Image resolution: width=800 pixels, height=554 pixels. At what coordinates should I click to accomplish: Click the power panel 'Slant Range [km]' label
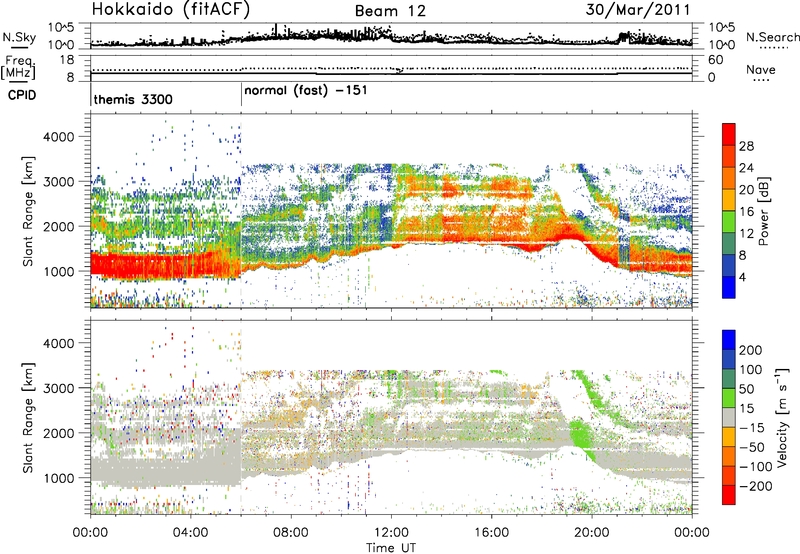[28, 211]
